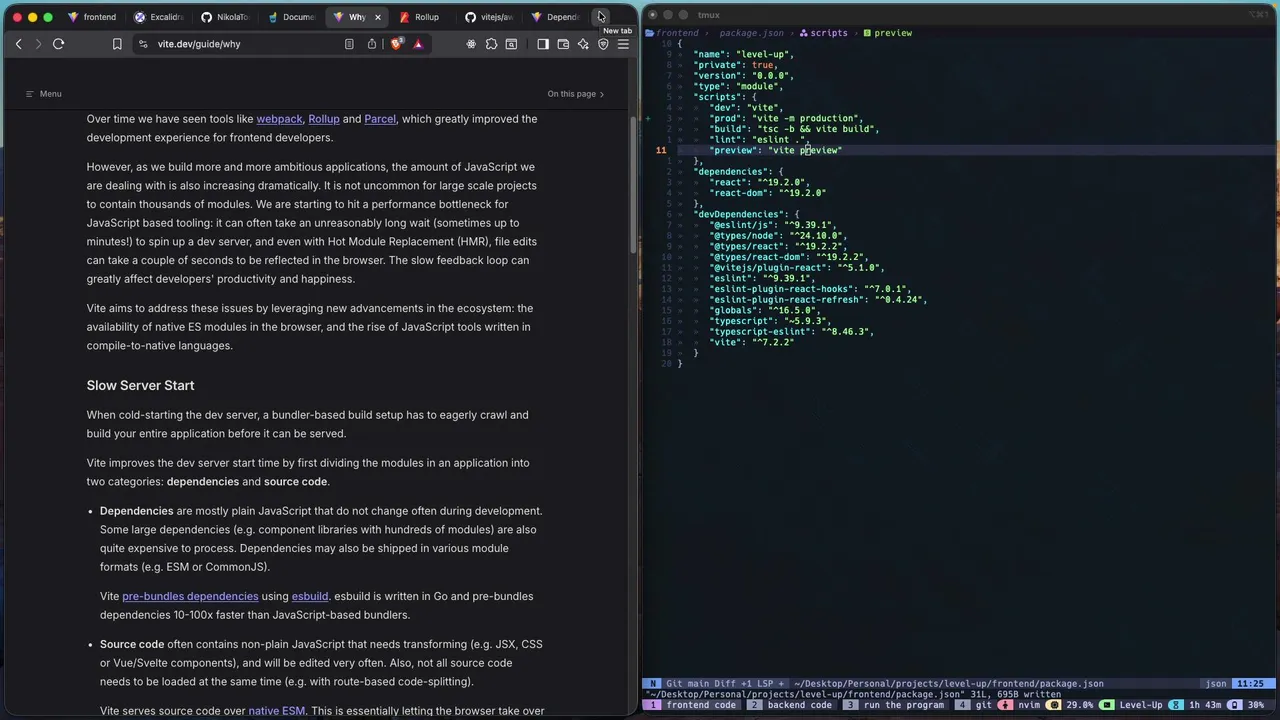This screenshot has height=720, width=1280.
Task: Click the share icon in the address bar
Action: click(372, 44)
